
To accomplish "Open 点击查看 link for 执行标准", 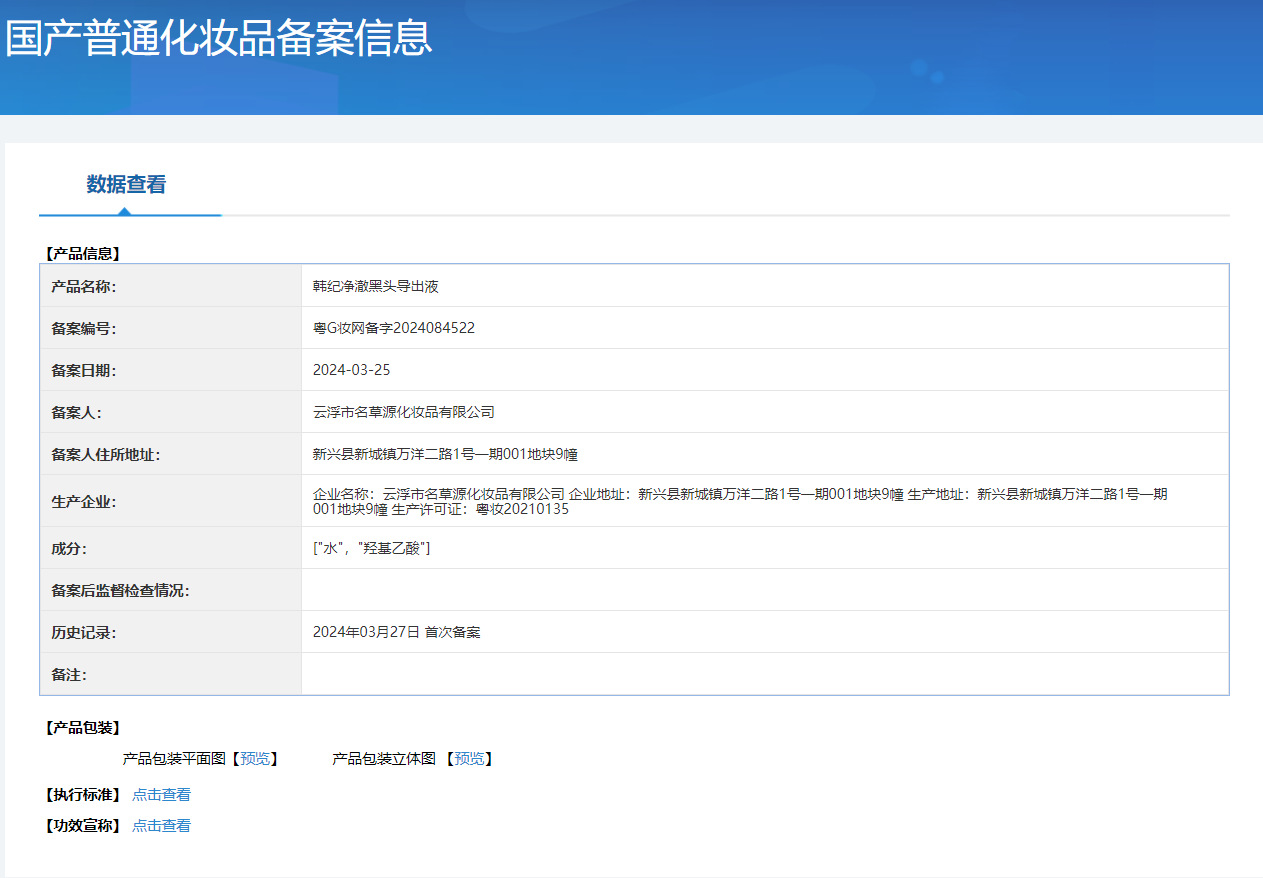I will 161,795.
